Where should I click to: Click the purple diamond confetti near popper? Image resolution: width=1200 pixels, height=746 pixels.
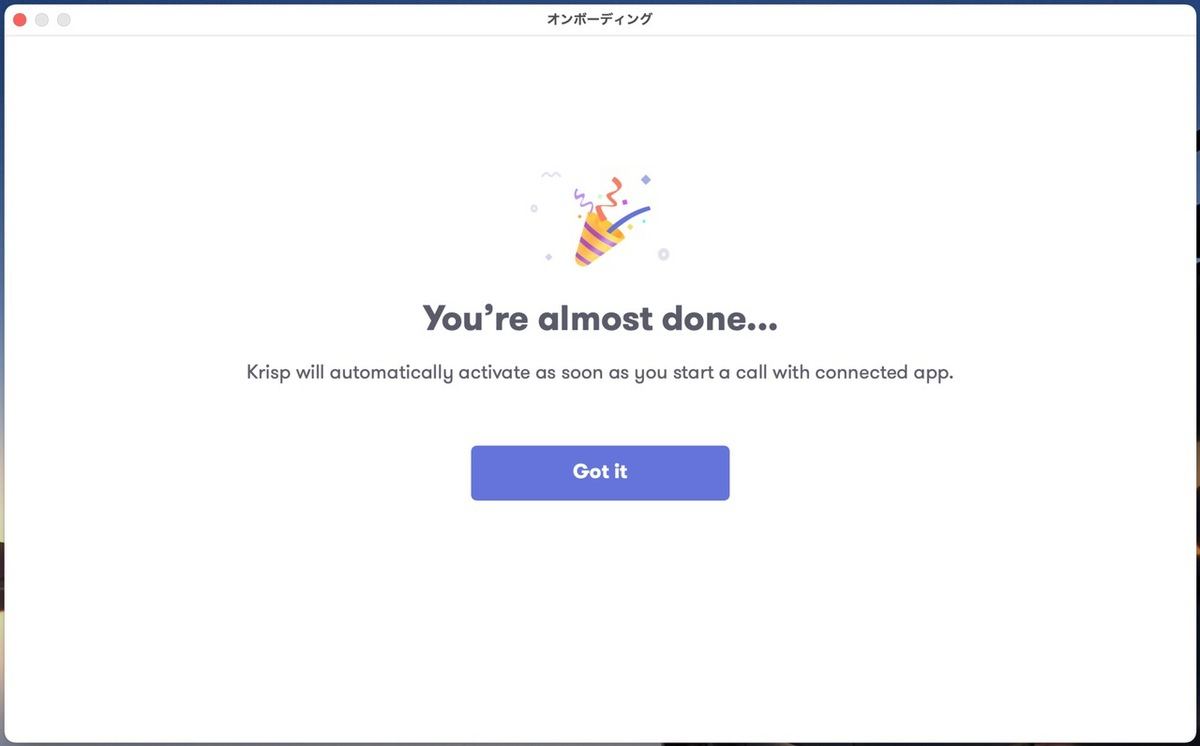(646, 180)
